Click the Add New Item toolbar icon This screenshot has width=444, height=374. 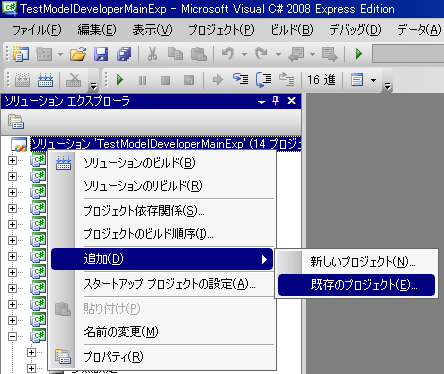point(44,54)
